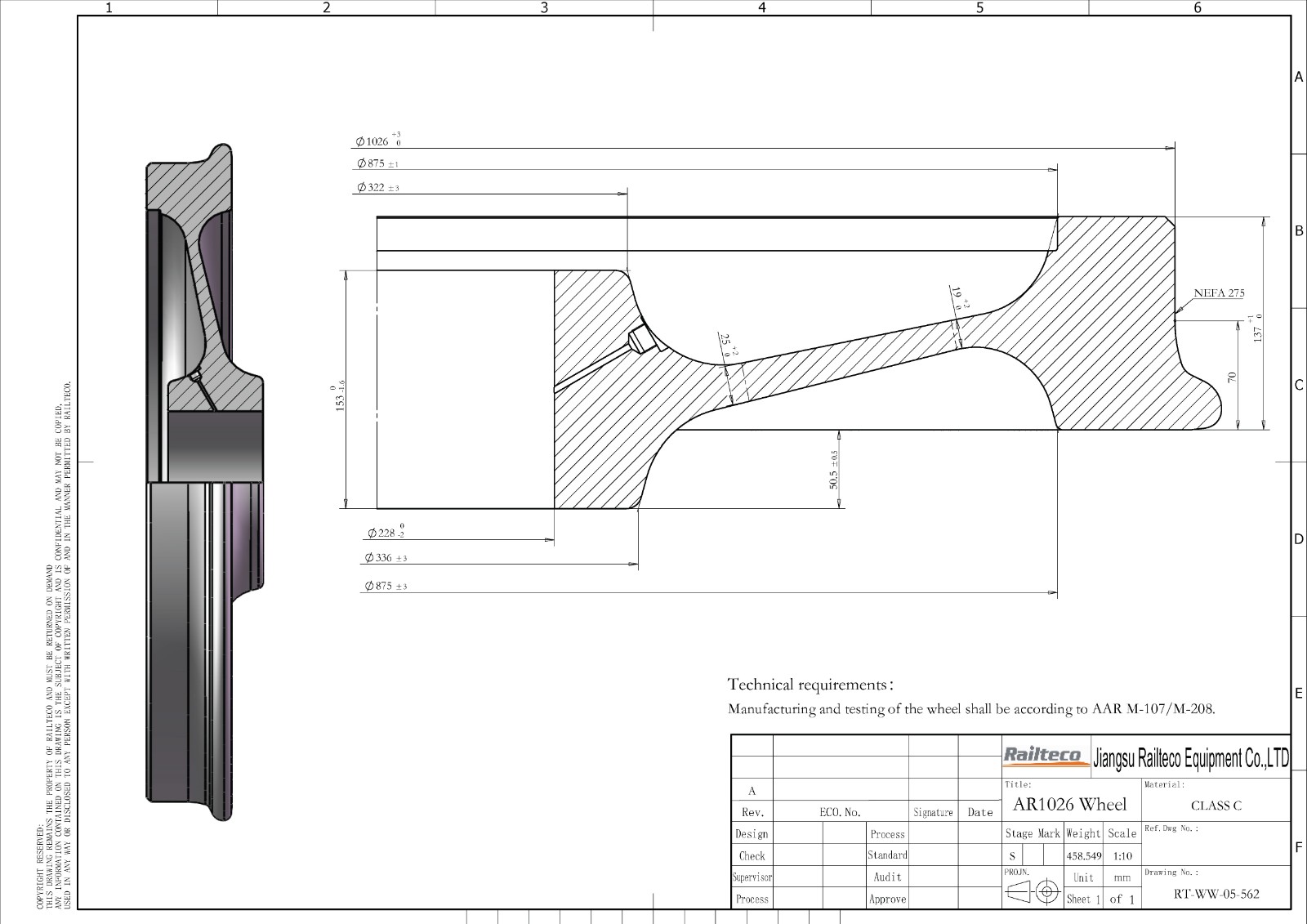1307x924 pixels.
Task: Select the Ø875 ±3 dimension
Action: (386, 586)
